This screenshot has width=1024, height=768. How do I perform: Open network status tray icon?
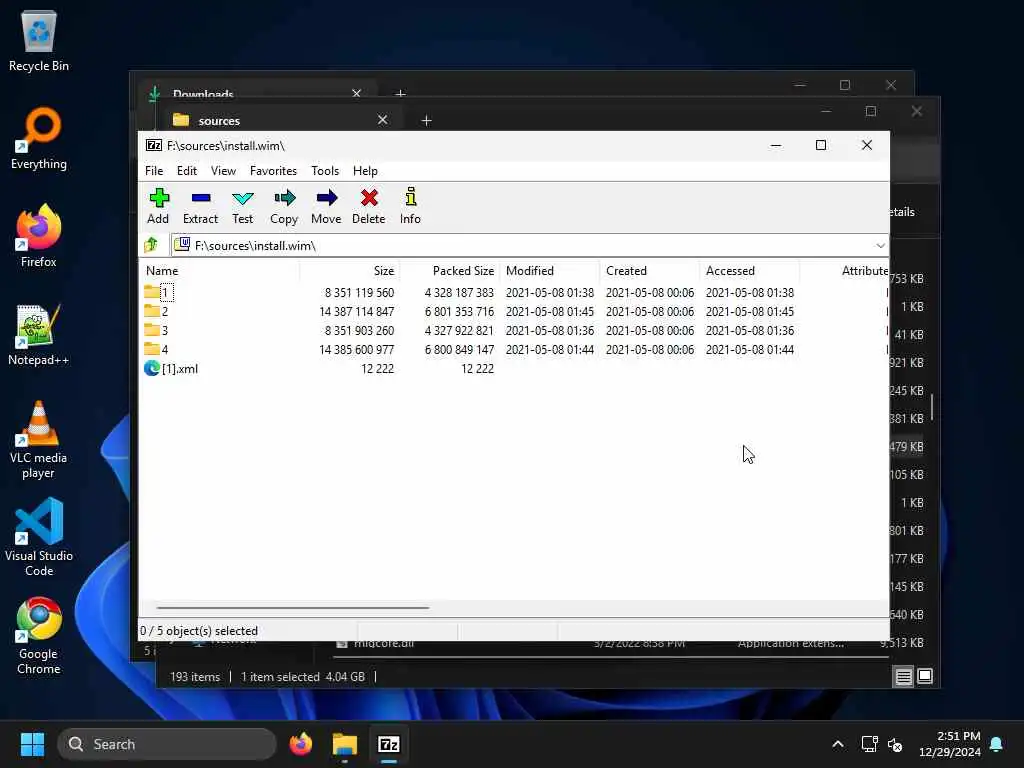tap(869, 744)
